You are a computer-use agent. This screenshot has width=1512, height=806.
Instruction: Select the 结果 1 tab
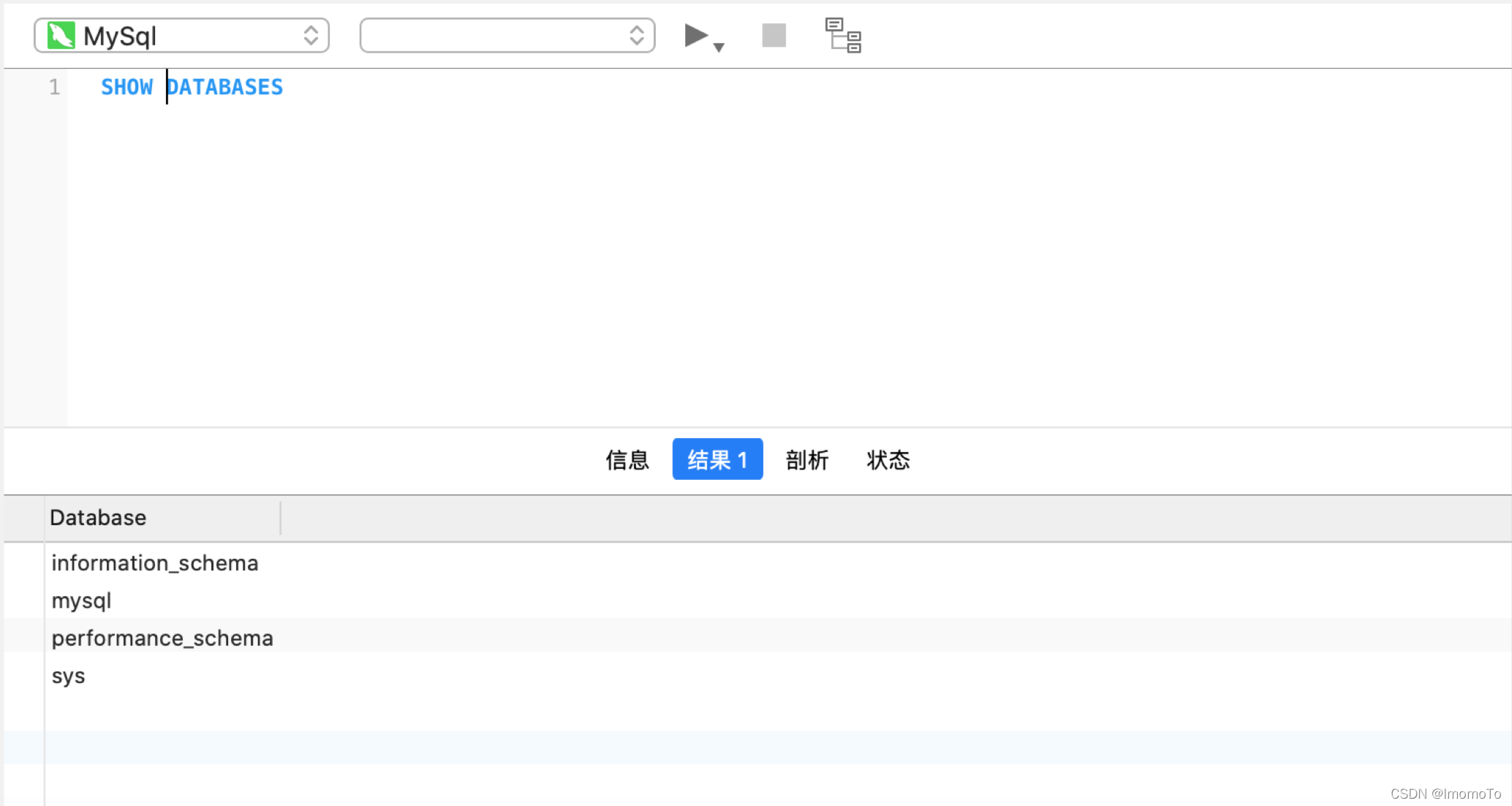[x=717, y=459]
